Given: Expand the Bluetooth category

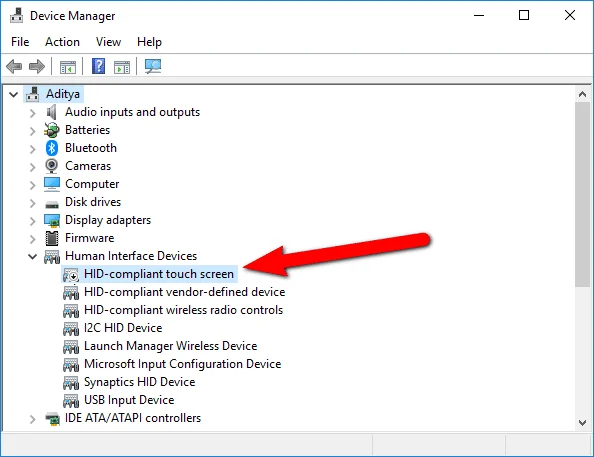Looking at the screenshot, I should [33, 149].
